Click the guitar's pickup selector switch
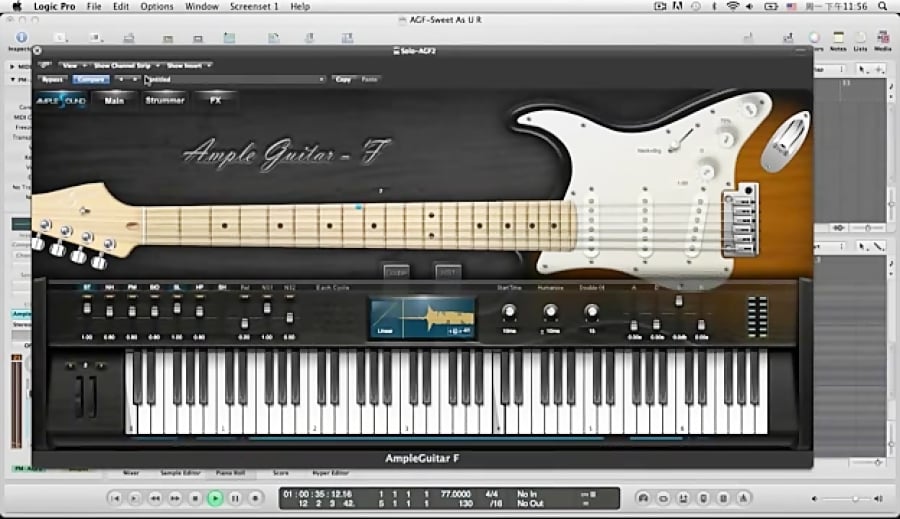Viewport: 900px width, 519px height. [x=681, y=140]
